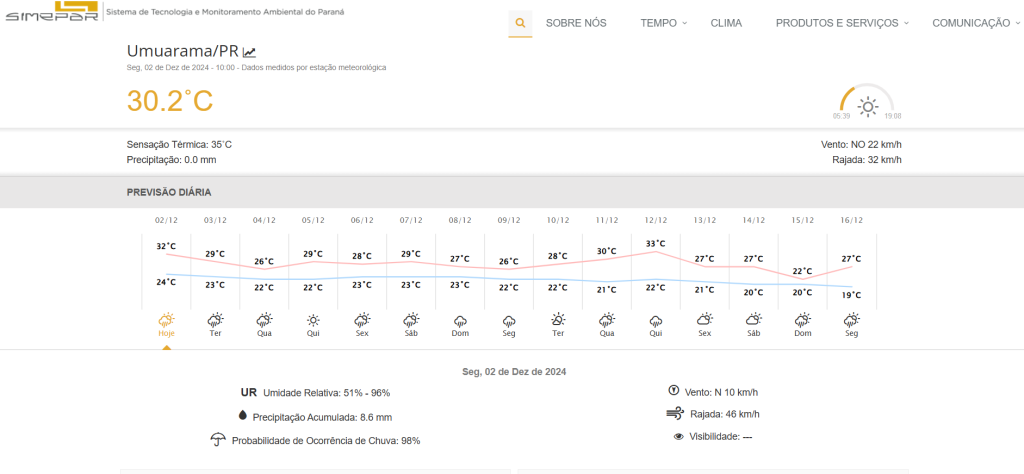Select the rain icon for Qui 12/12

pyautogui.click(x=656, y=321)
